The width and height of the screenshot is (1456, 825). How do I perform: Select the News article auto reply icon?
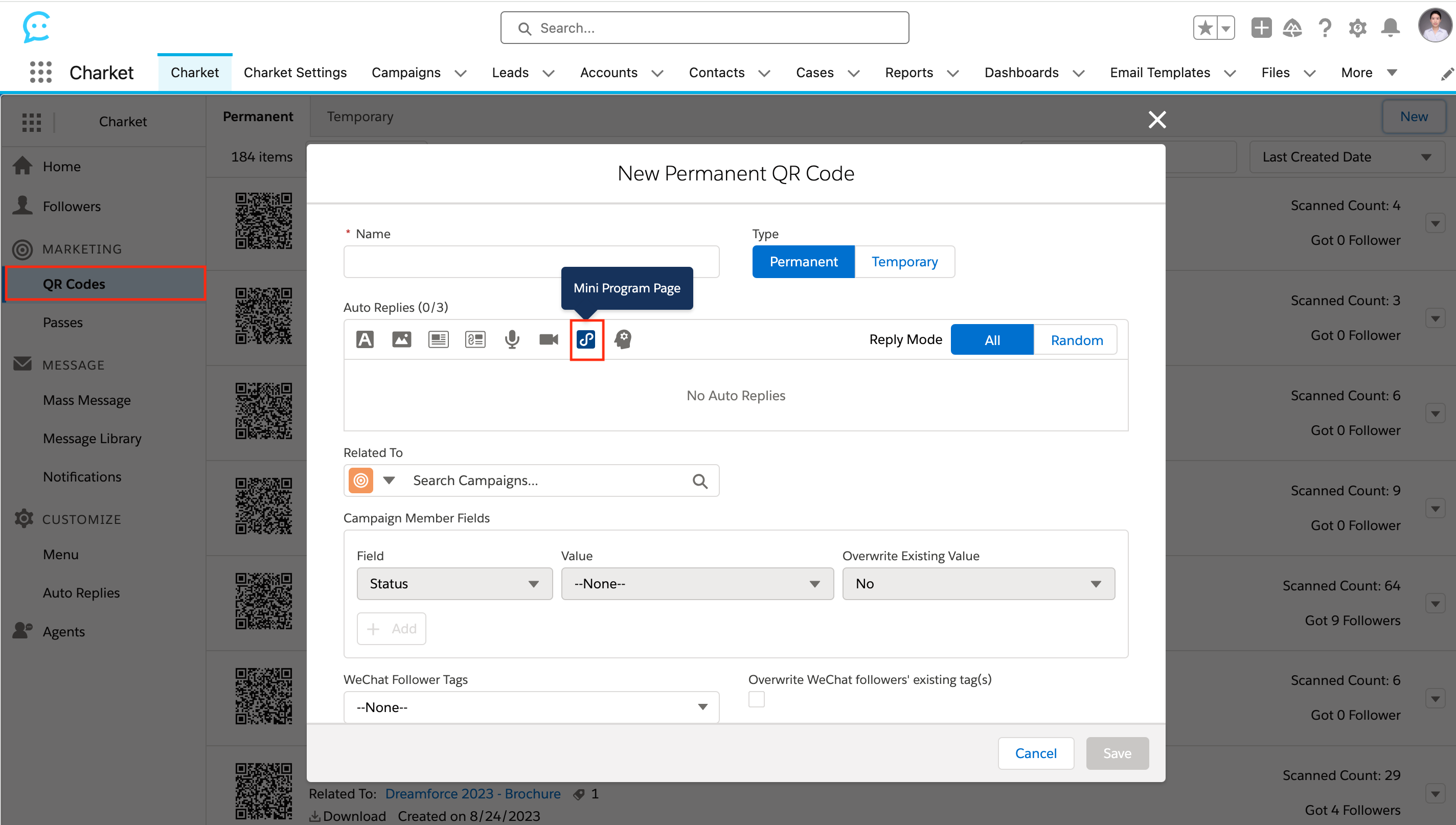pos(439,339)
